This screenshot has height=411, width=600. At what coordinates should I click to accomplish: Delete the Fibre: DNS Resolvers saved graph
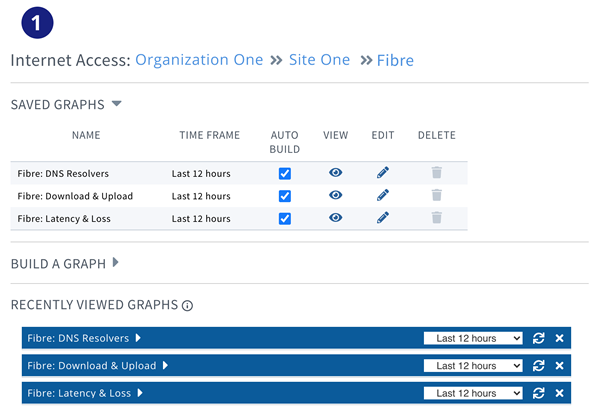point(437,173)
